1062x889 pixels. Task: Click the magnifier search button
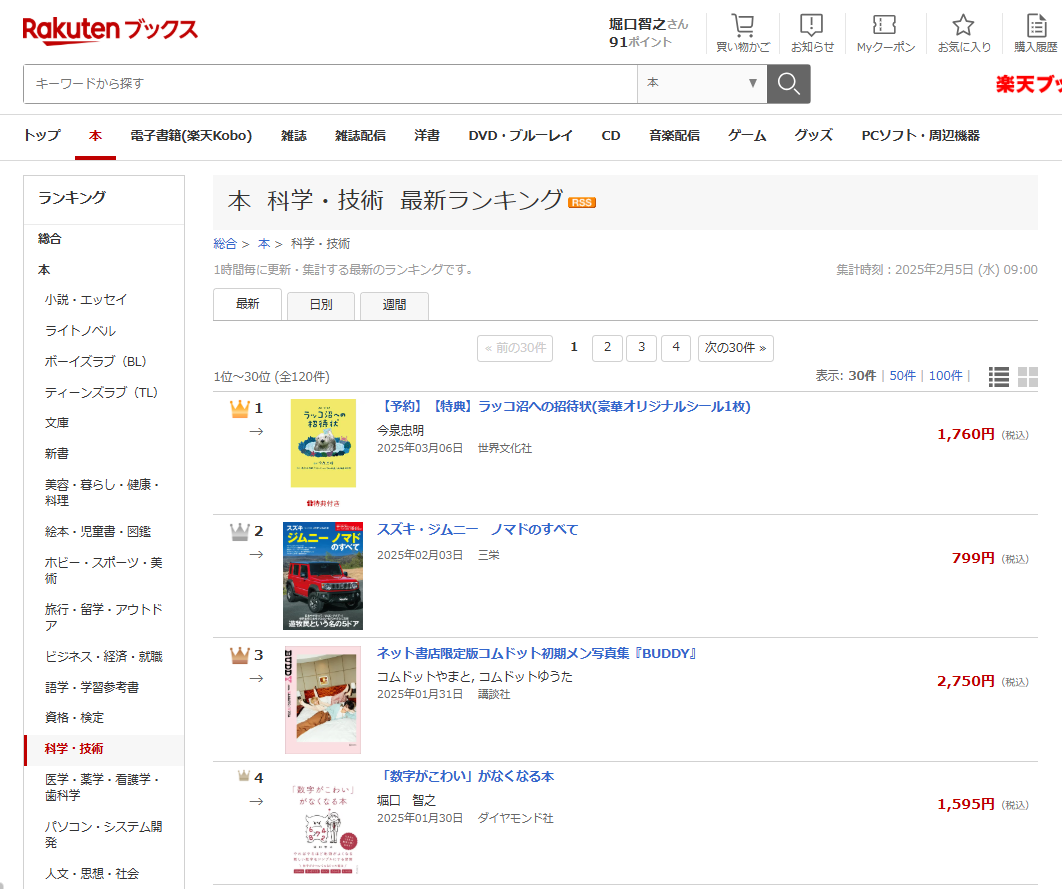coord(788,84)
